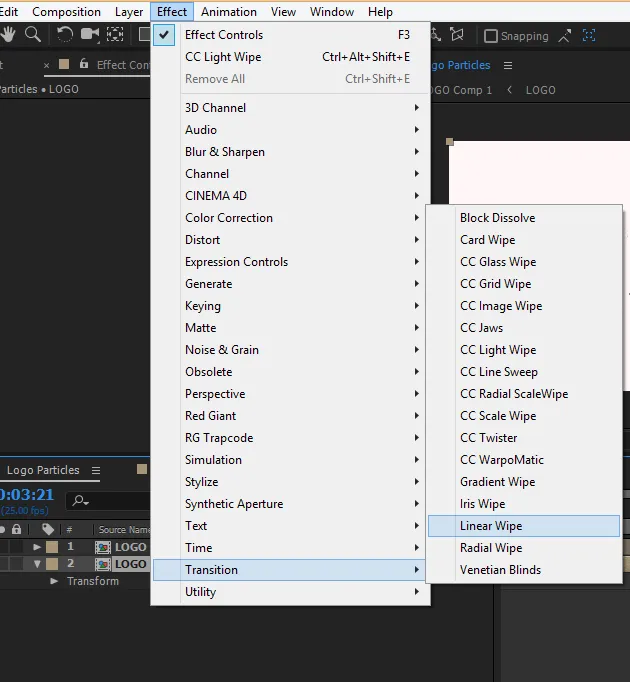The image size is (630, 682).
Task: Select the Rotation tool
Action: [x=65, y=34]
